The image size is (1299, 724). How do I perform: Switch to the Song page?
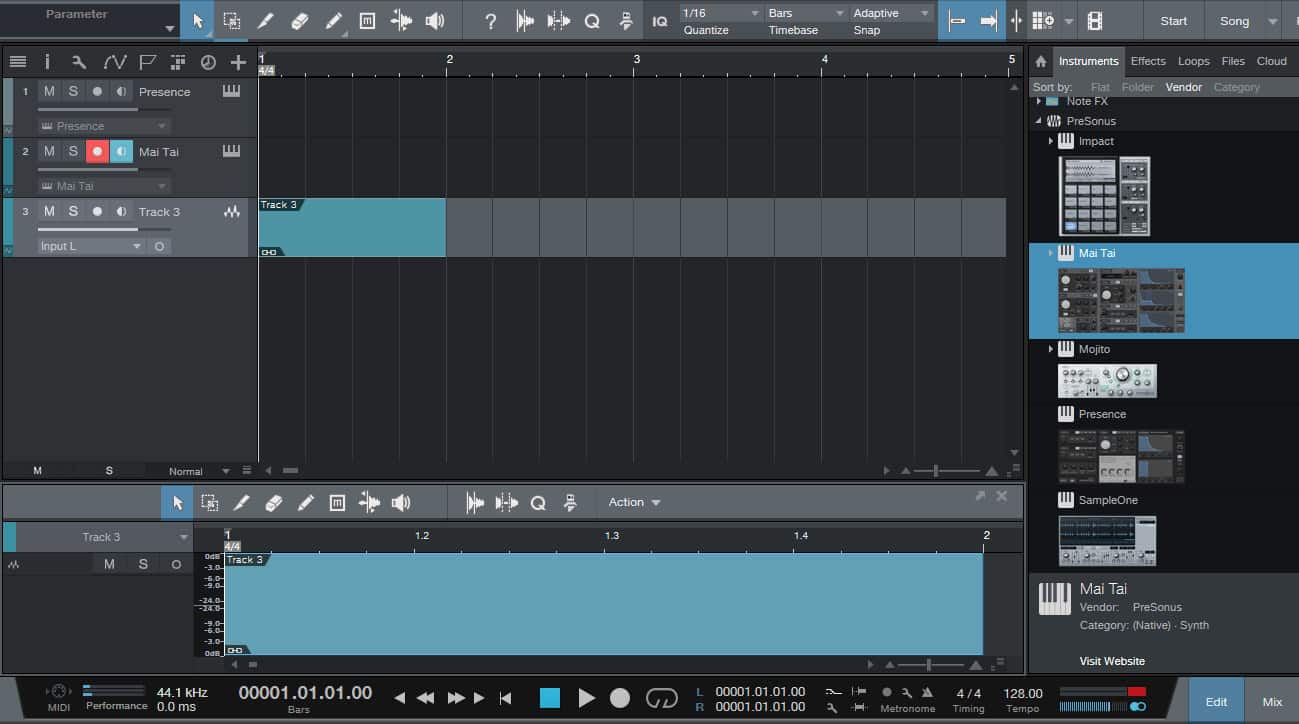(1235, 21)
